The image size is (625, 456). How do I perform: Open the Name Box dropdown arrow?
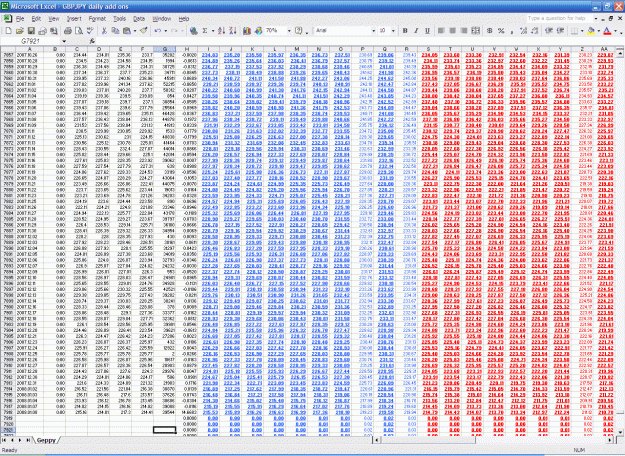coord(64,41)
